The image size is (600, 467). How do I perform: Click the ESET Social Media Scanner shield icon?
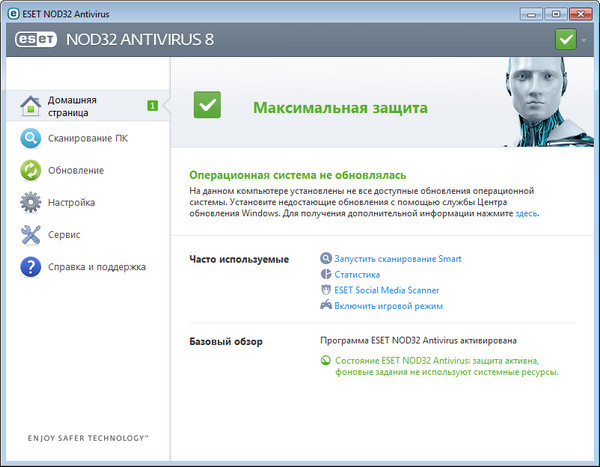326,290
